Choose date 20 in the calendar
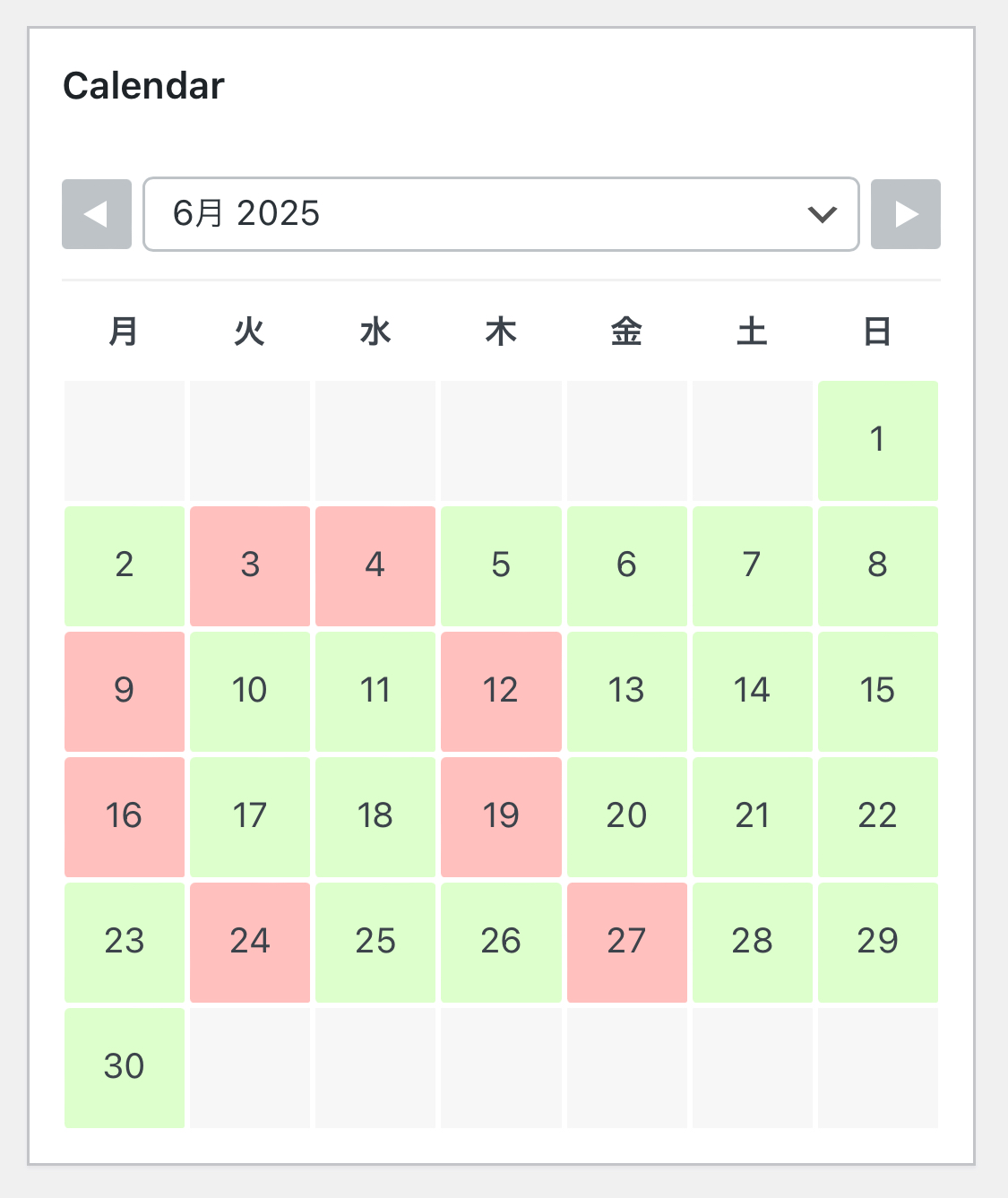The width and height of the screenshot is (1008, 1198). tap(627, 817)
